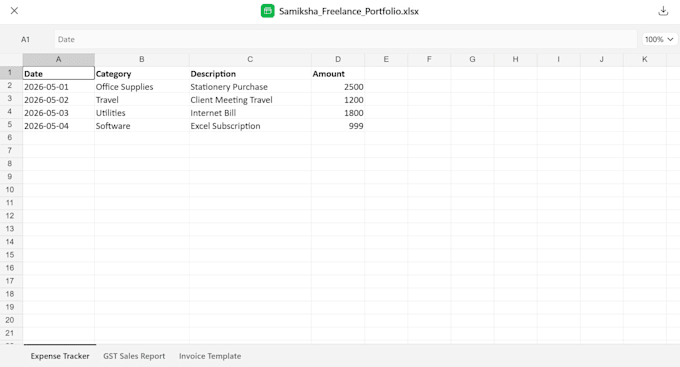
Task: Click the Utilities category cell
Action: coord(142,112)
